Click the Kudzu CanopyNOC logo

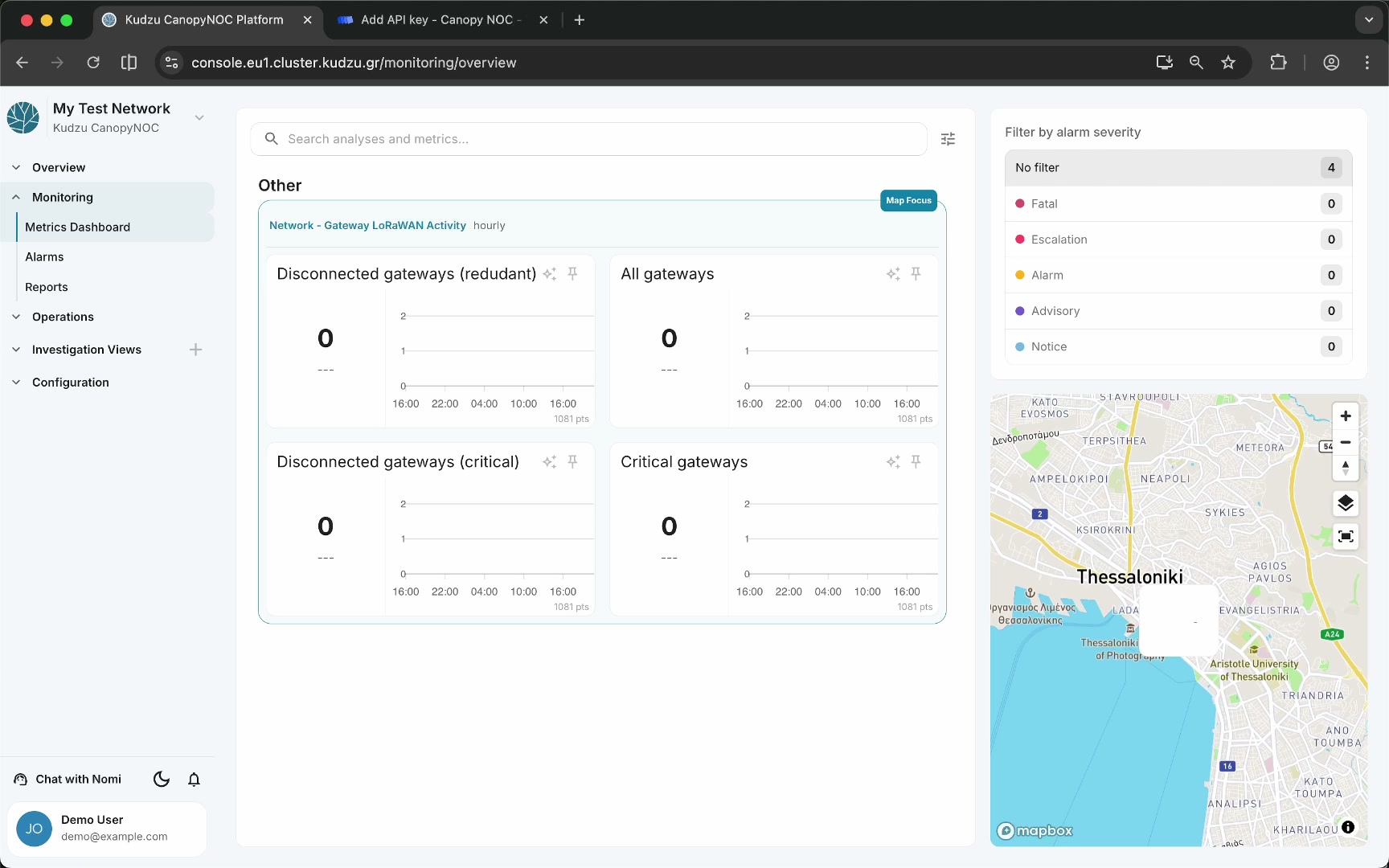23,117
